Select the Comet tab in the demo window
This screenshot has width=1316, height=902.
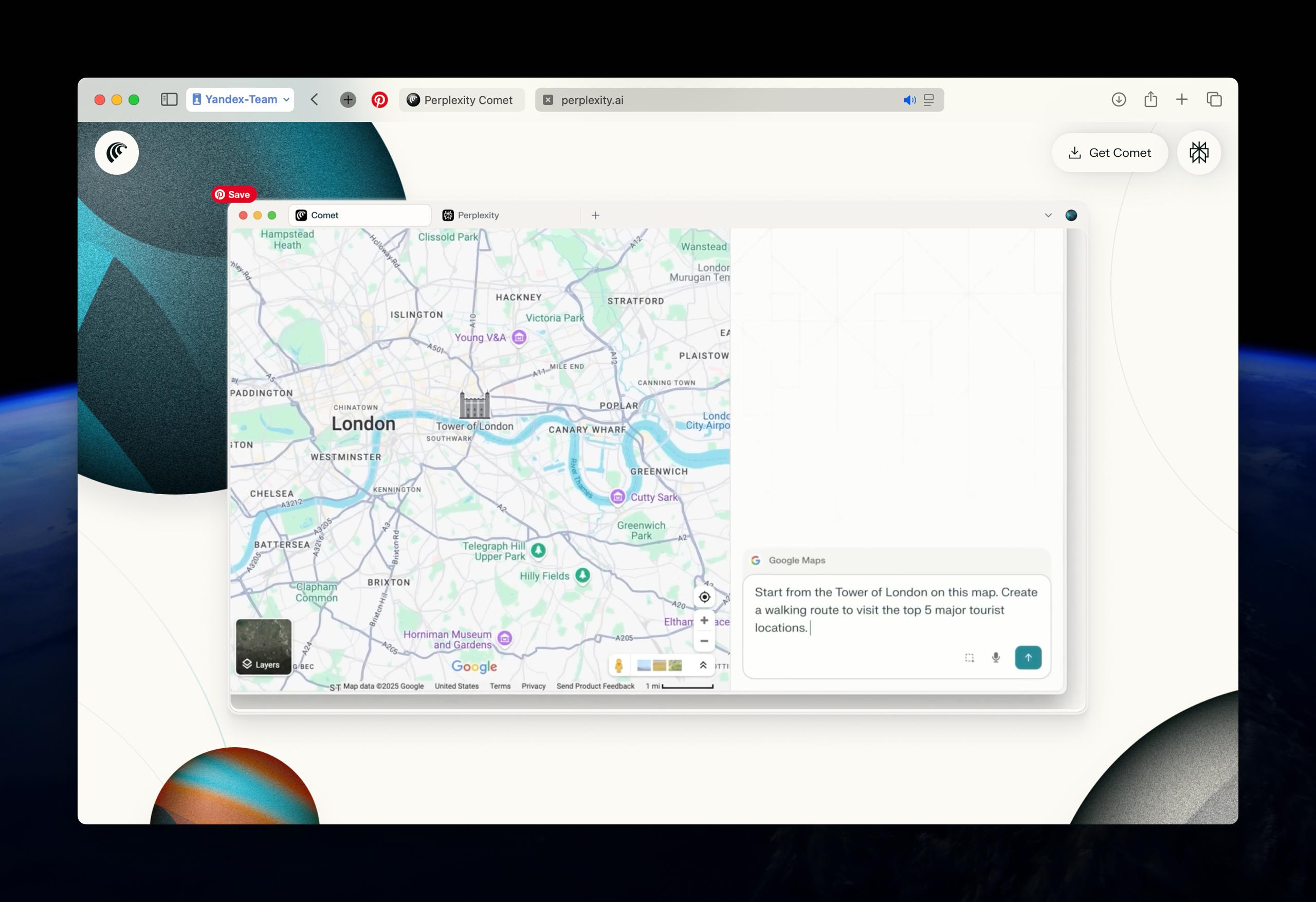point(359,215)
